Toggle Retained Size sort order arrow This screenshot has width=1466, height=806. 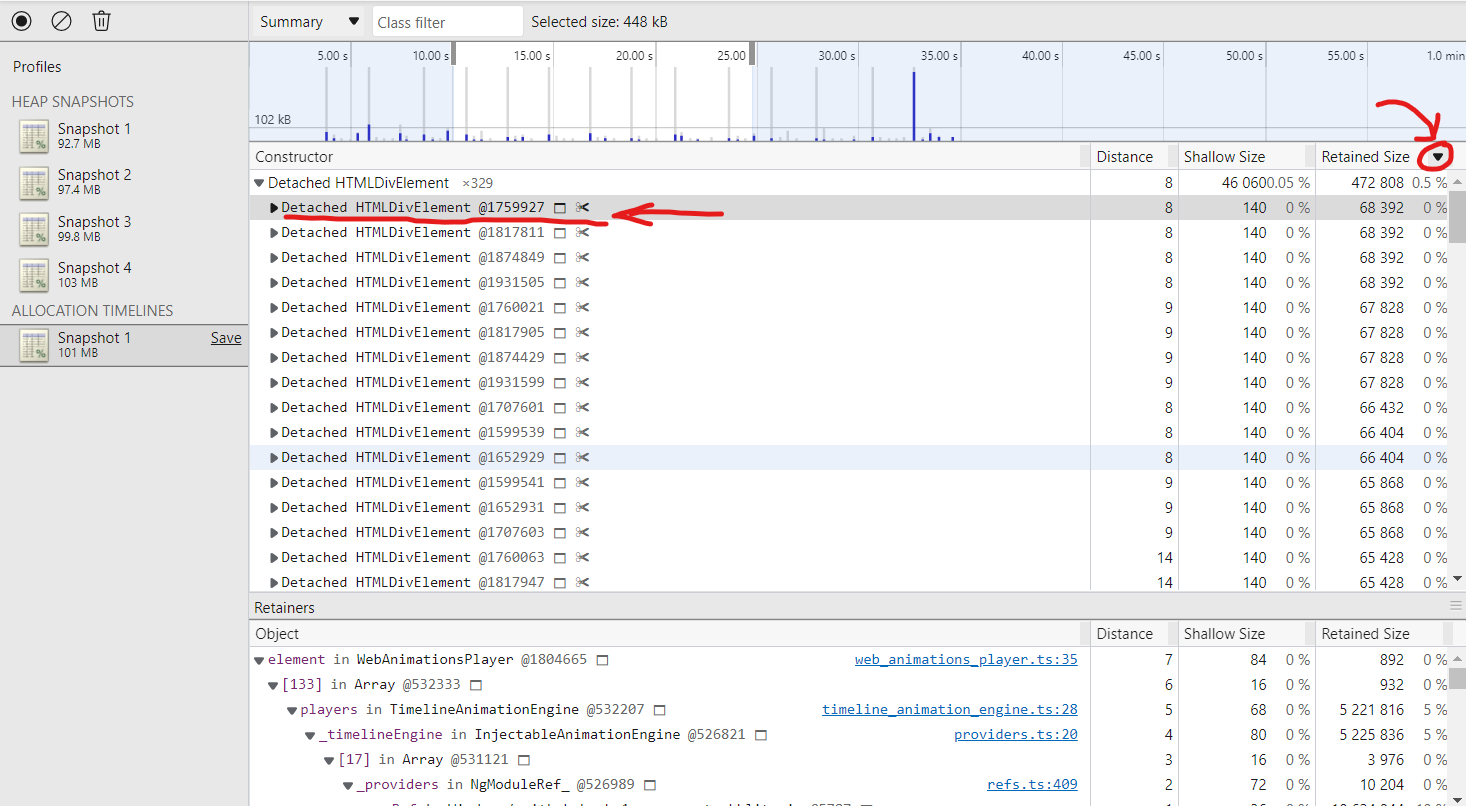point(1437,156)
